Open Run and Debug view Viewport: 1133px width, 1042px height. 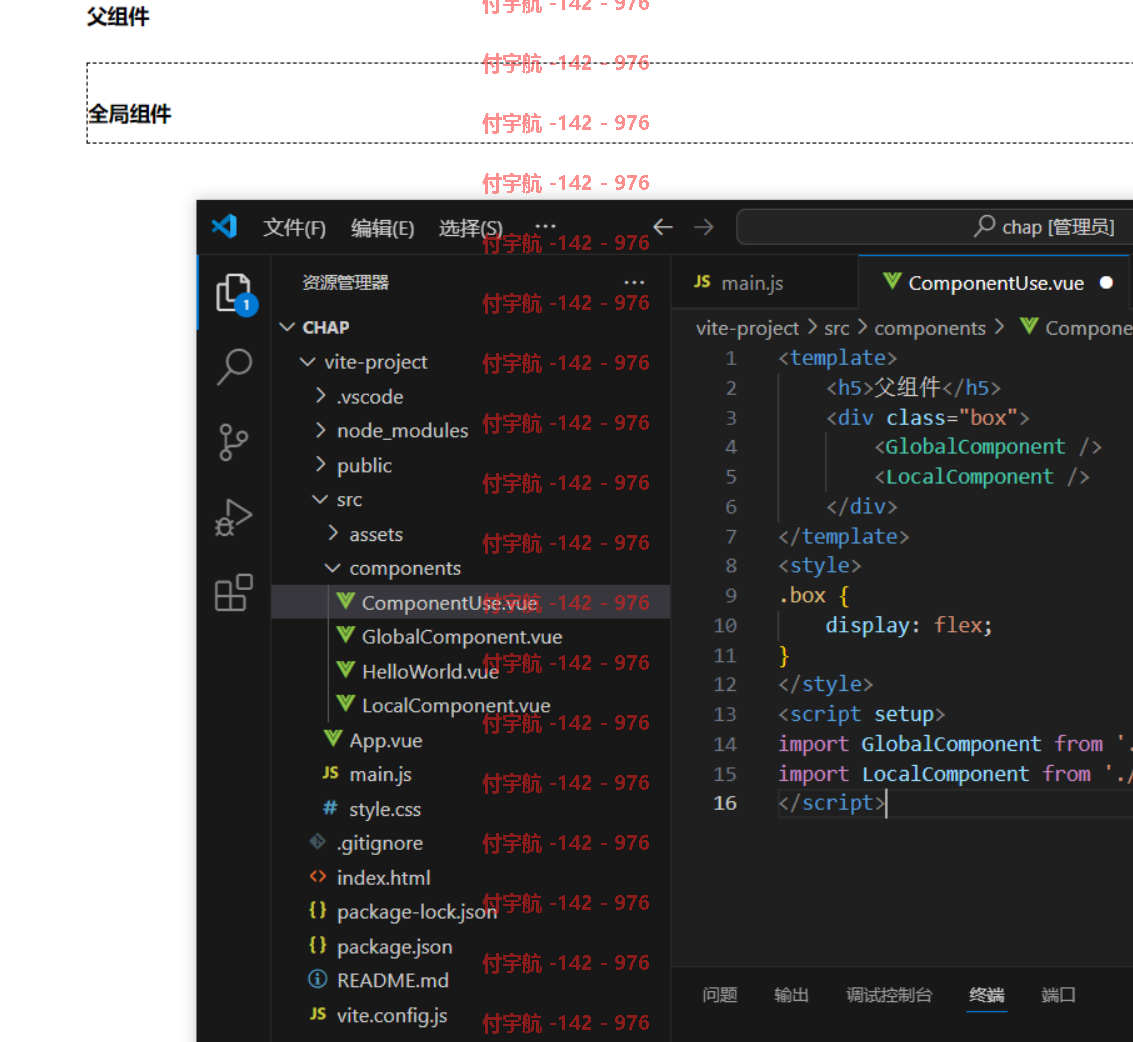(233, 517)
